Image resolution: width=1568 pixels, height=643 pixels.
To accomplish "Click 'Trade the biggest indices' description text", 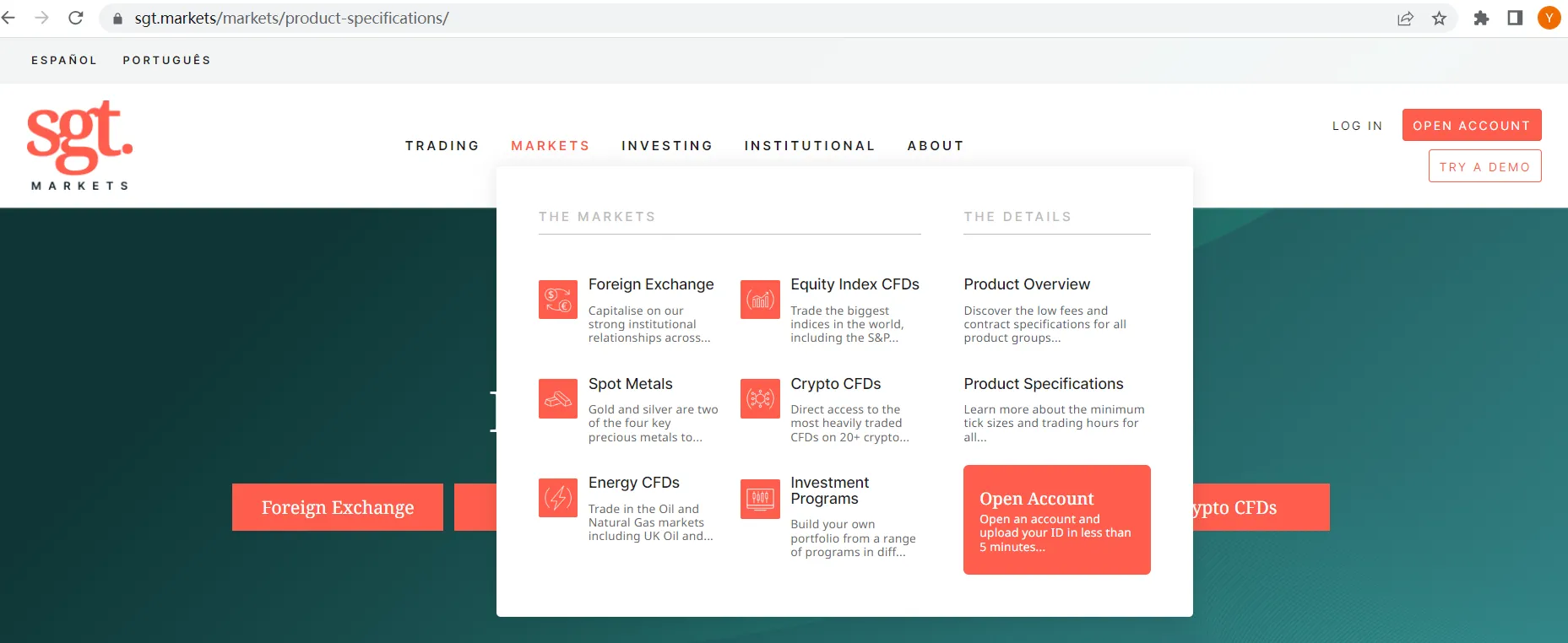I will [847, 324].
